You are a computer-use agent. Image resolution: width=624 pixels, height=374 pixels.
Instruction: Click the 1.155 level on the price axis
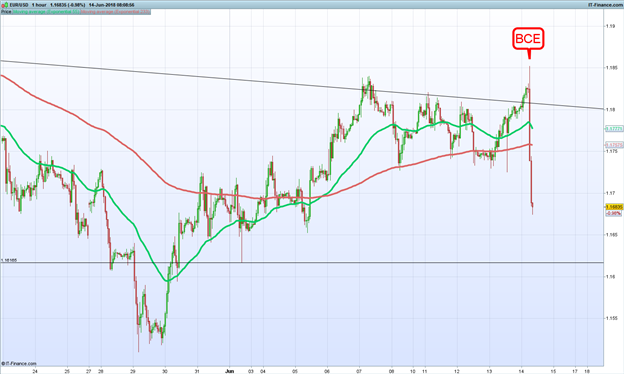coord(612,318)
